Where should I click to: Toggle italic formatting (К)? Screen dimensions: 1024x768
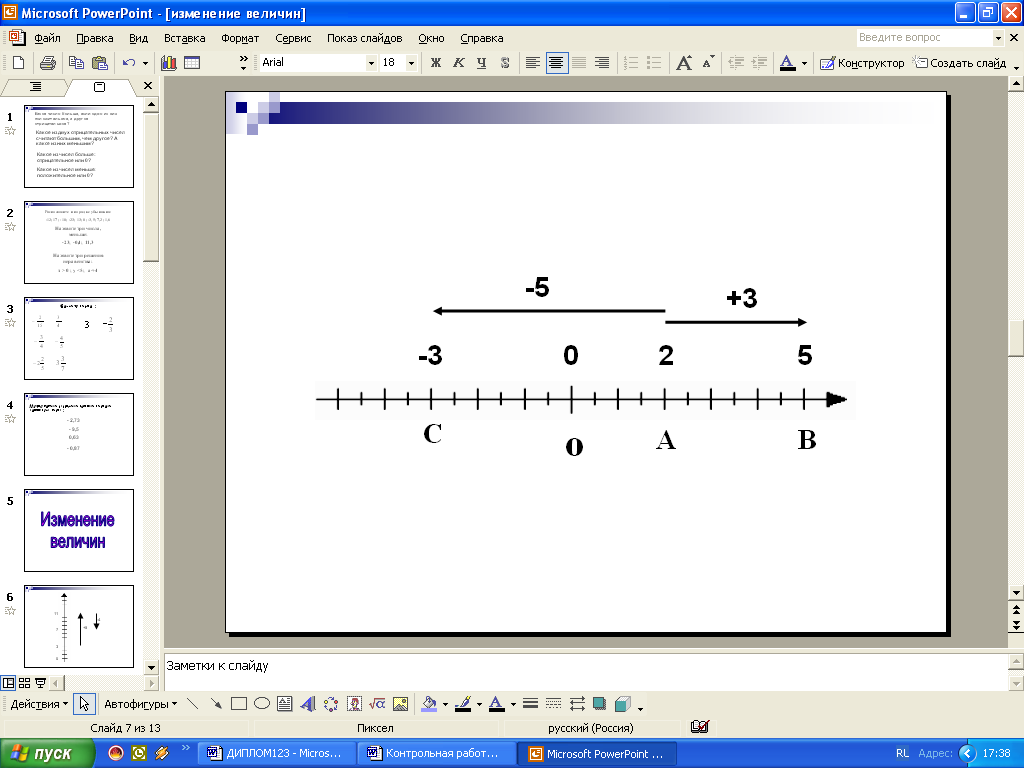pos(458,63)
